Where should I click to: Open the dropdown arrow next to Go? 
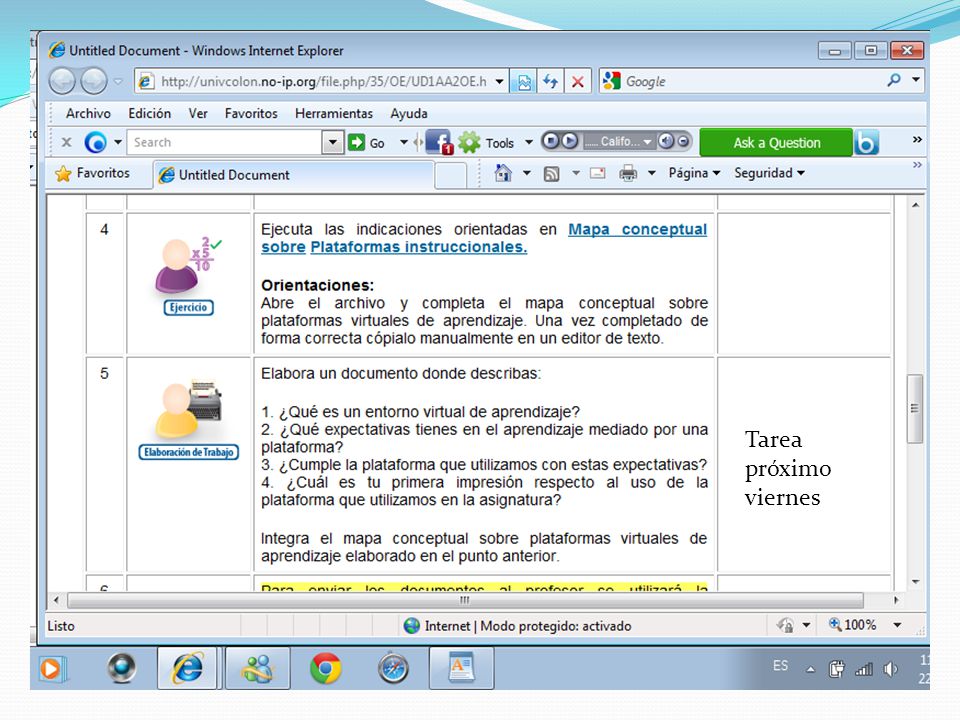click(404, 142)
